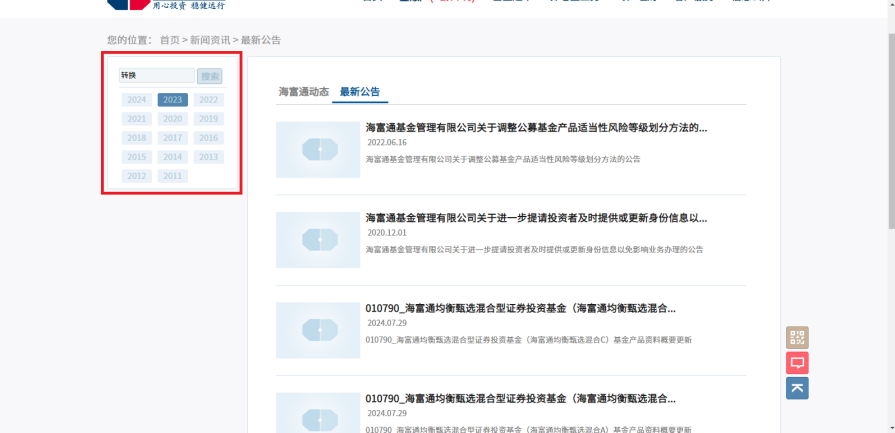Select the 2017 year button
895x433 pixels.
point(172,138)
